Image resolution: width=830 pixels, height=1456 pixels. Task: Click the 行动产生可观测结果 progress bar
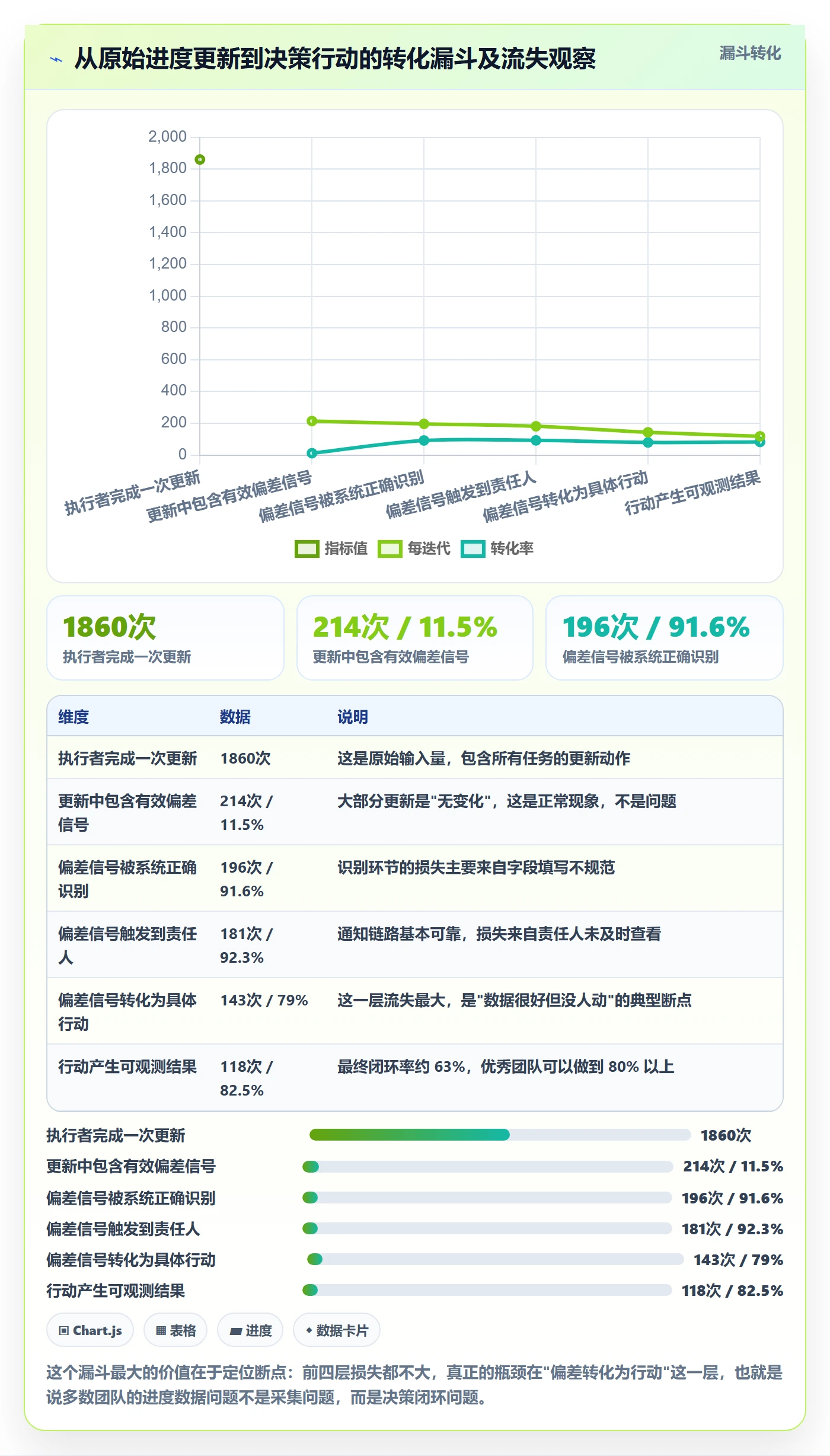(x=487, y=1290)
